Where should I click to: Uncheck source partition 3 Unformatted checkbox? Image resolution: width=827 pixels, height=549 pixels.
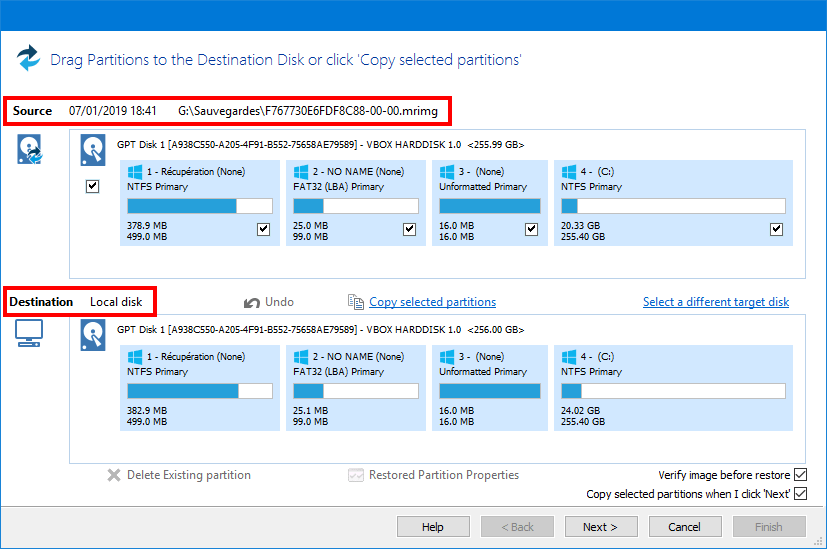532,229
